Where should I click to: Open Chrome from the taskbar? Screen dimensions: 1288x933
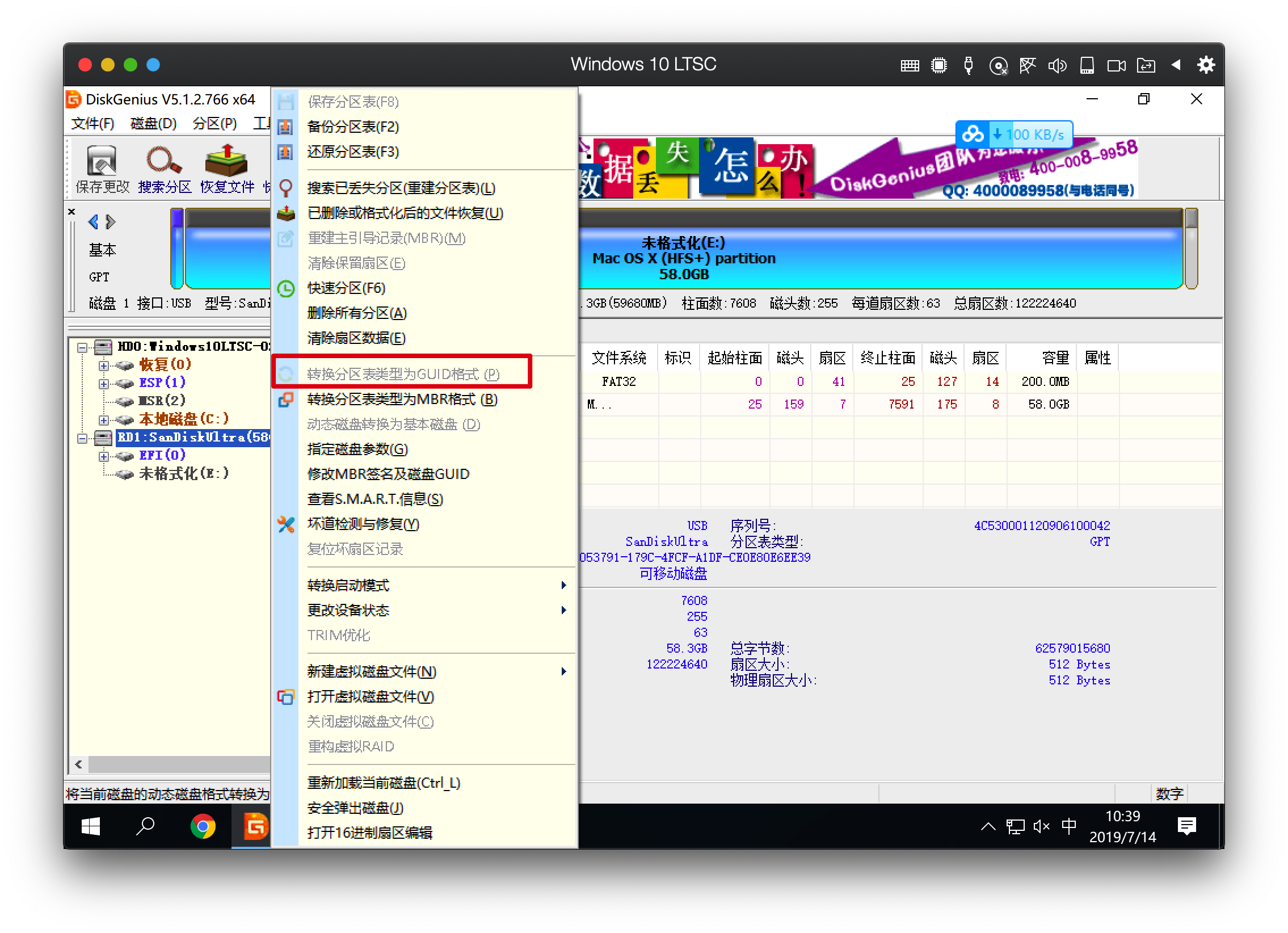tap(203, 826)
